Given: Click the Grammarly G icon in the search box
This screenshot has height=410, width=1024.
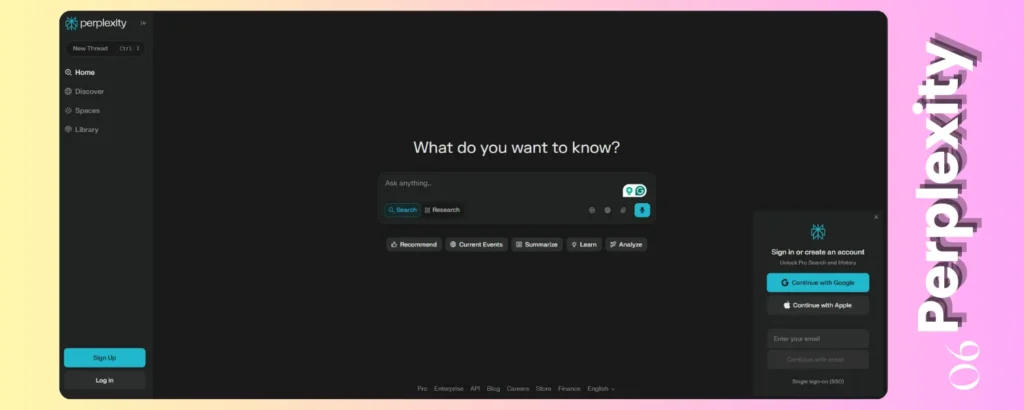Looking at the screenshot, I should click(x=640, y=191).
